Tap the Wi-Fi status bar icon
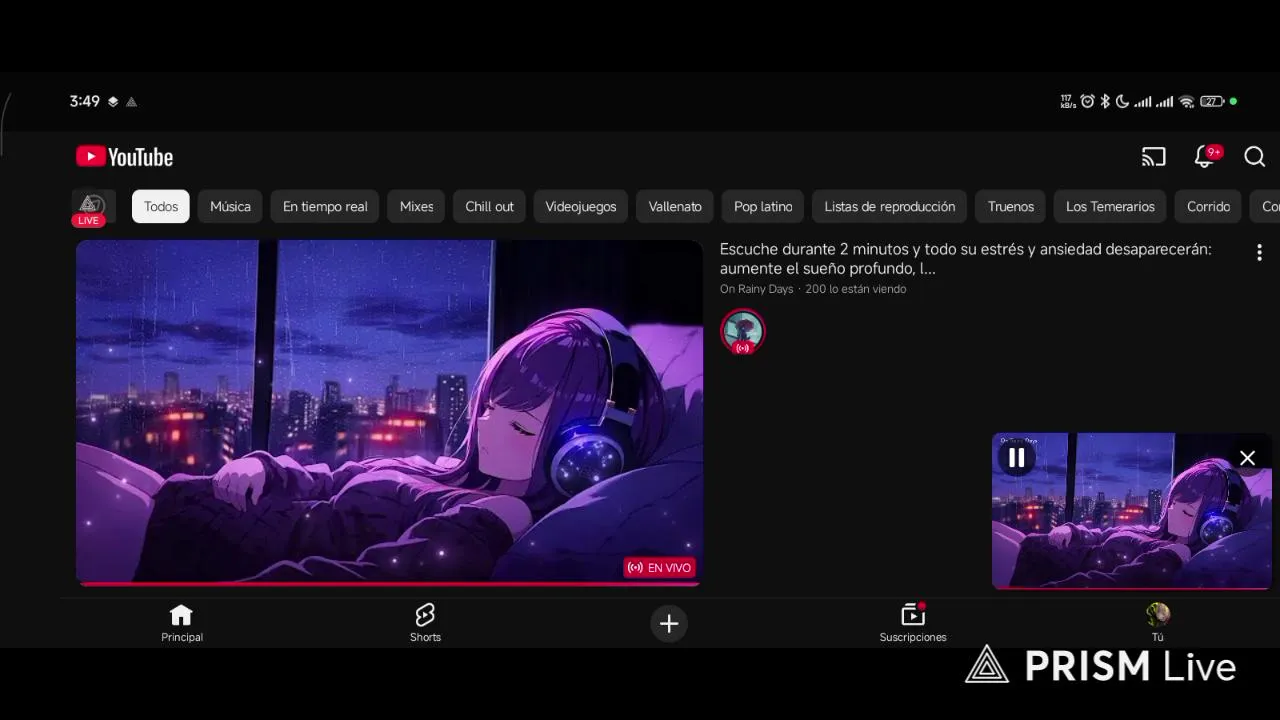This screenshot has width=1280, height=720. (x=1186, y=101)
